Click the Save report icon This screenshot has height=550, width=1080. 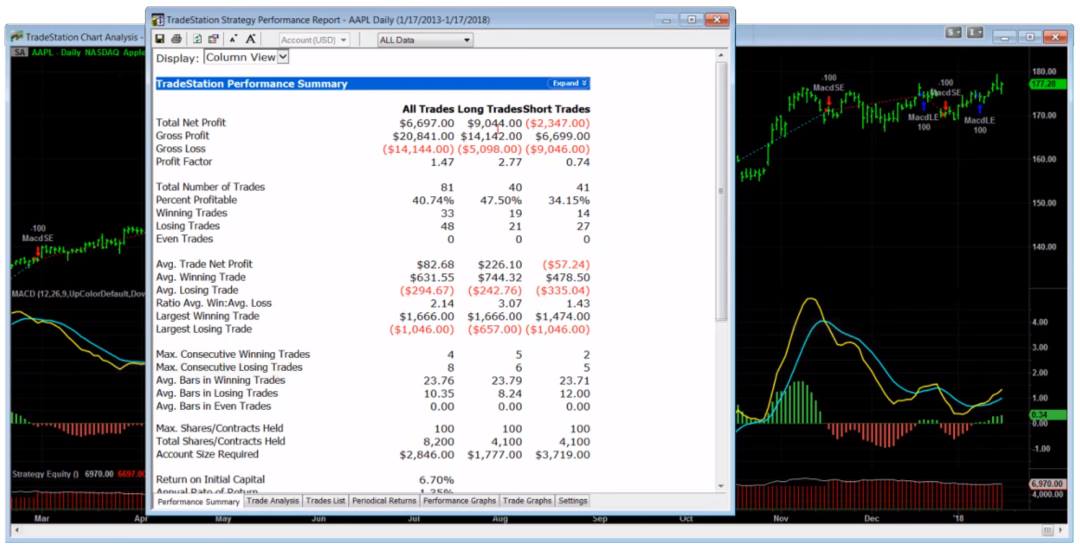click(160, 39)
